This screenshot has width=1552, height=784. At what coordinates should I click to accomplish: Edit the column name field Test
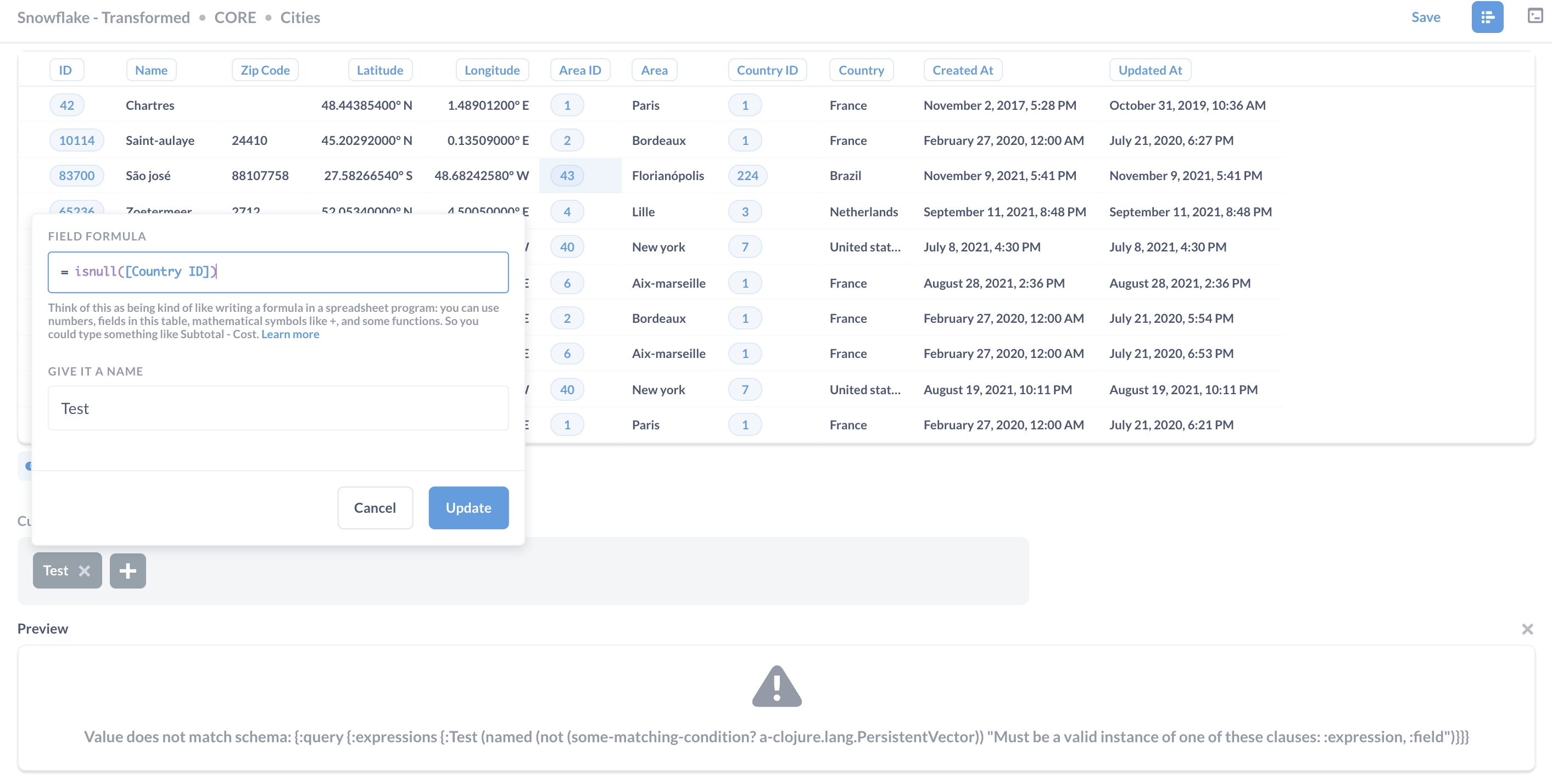point(278,408)
